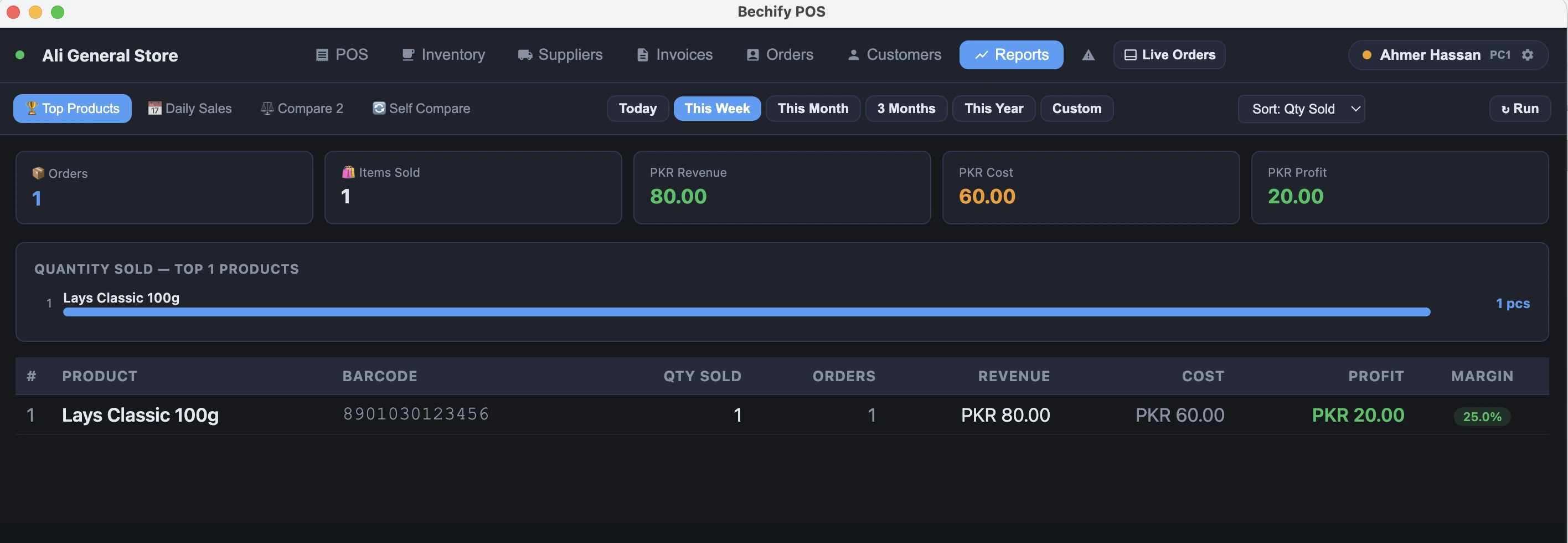Click the QTY SOLD column header
The image size is (1568, 543).
tap(703, 376)
